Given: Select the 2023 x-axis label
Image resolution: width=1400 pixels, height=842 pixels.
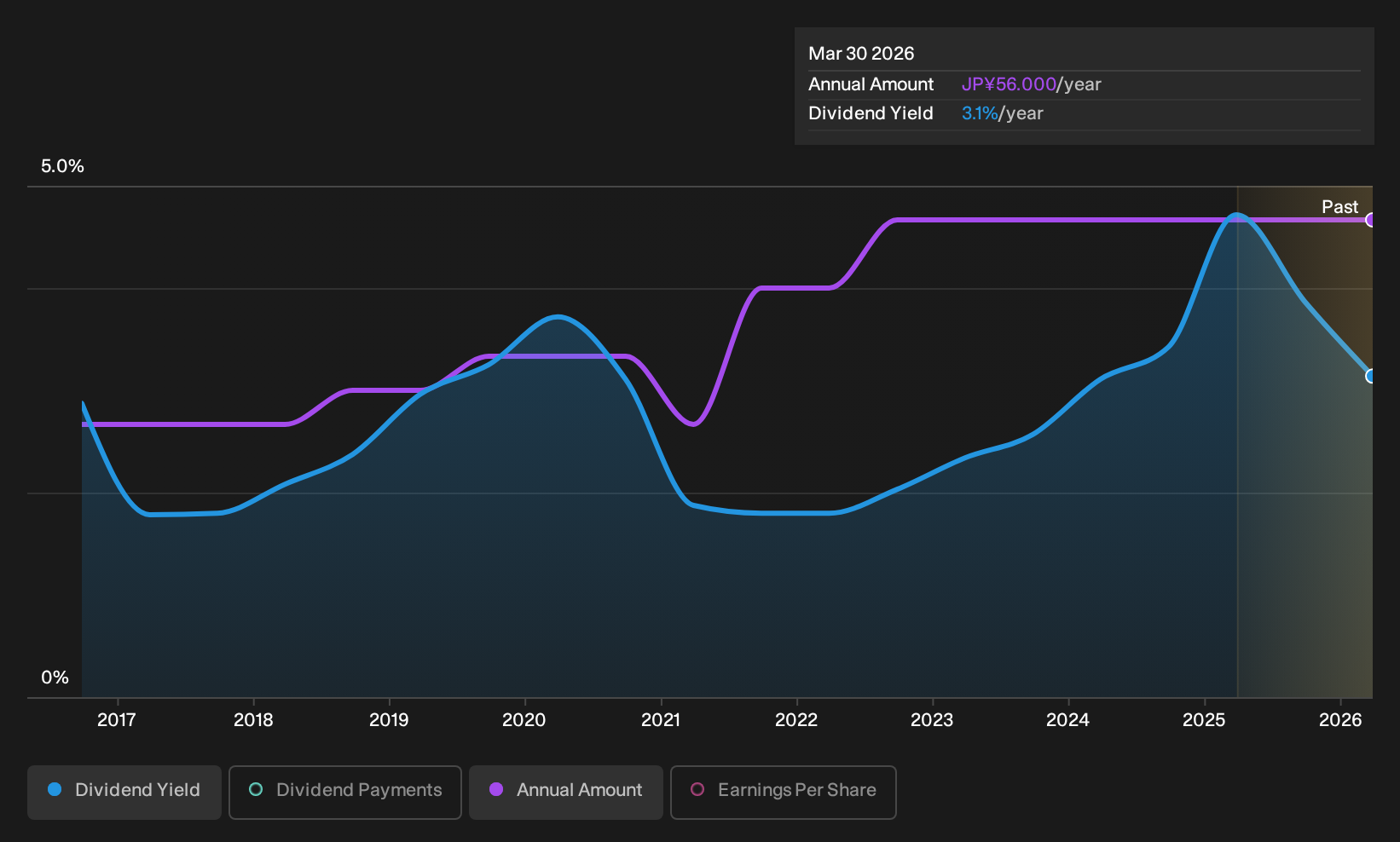Looking at the screenshot, I should coord(932,720).
